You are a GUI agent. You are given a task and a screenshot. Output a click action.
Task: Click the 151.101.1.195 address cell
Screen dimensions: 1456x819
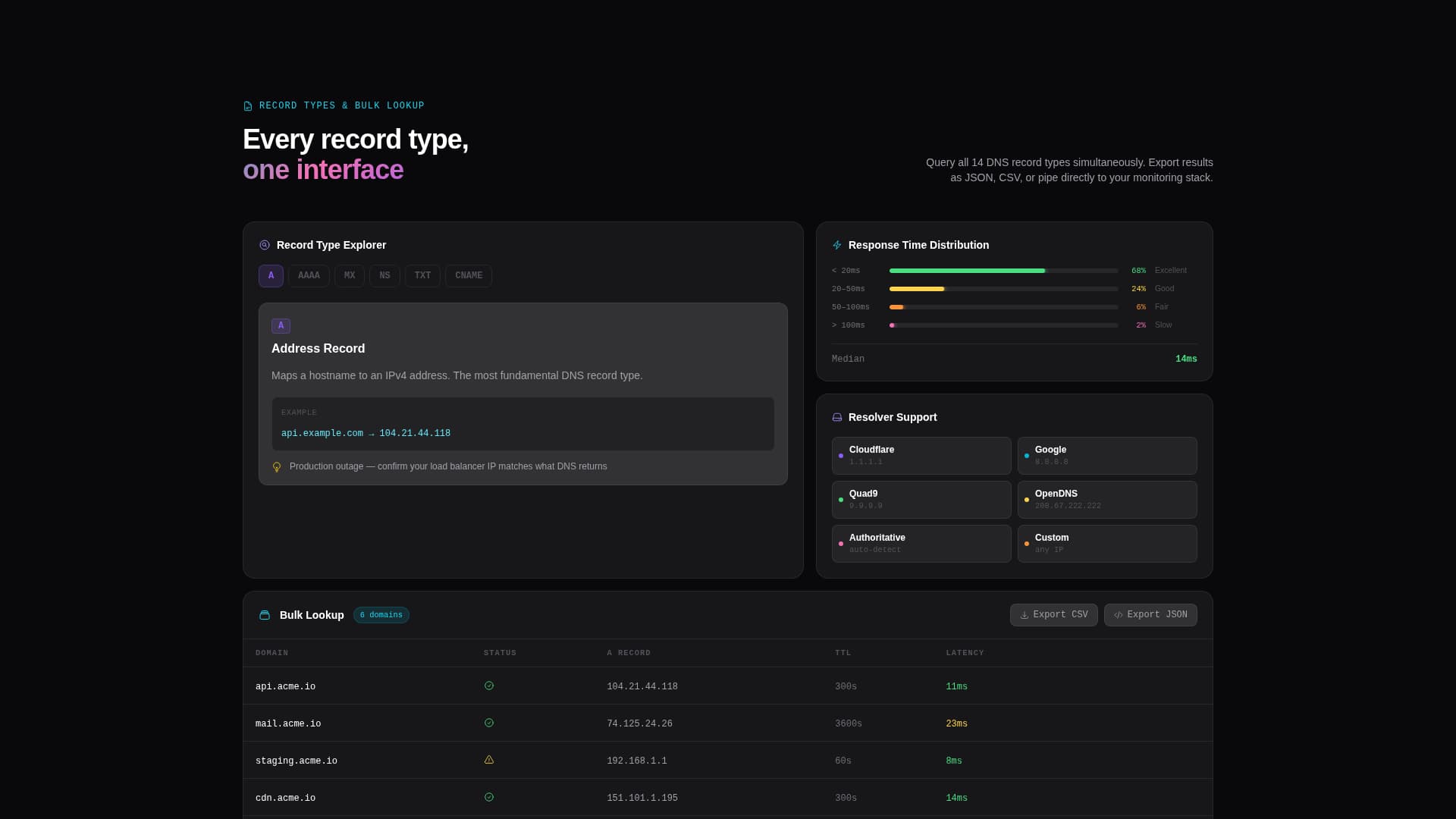coord(642,799)
